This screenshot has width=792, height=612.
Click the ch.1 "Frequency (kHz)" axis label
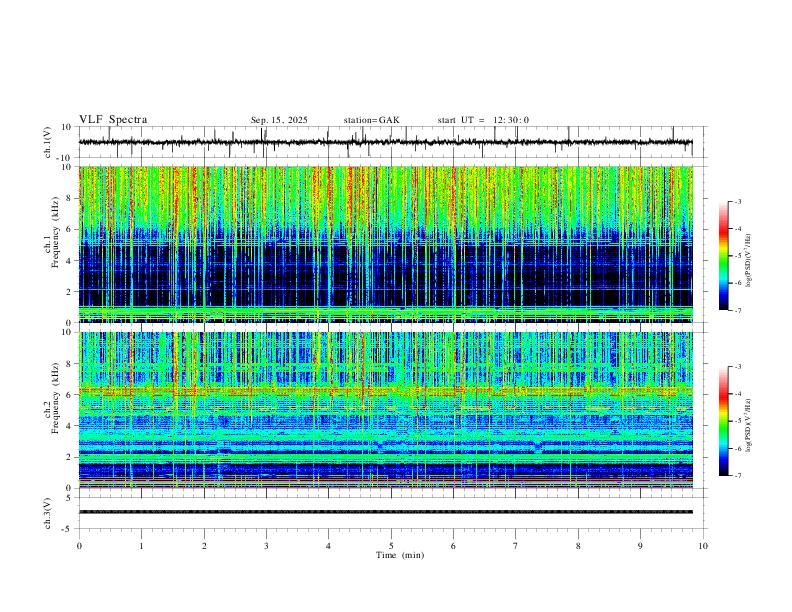coord(56,232)
